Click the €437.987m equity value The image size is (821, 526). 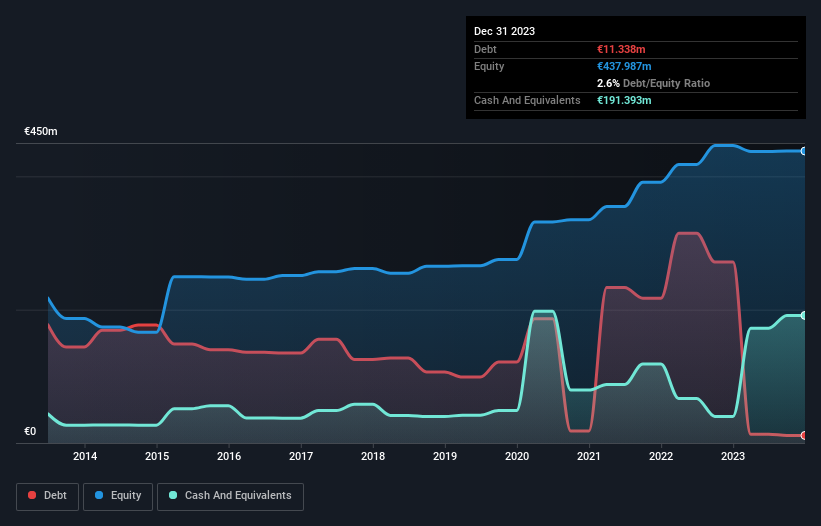pos(624,66)
